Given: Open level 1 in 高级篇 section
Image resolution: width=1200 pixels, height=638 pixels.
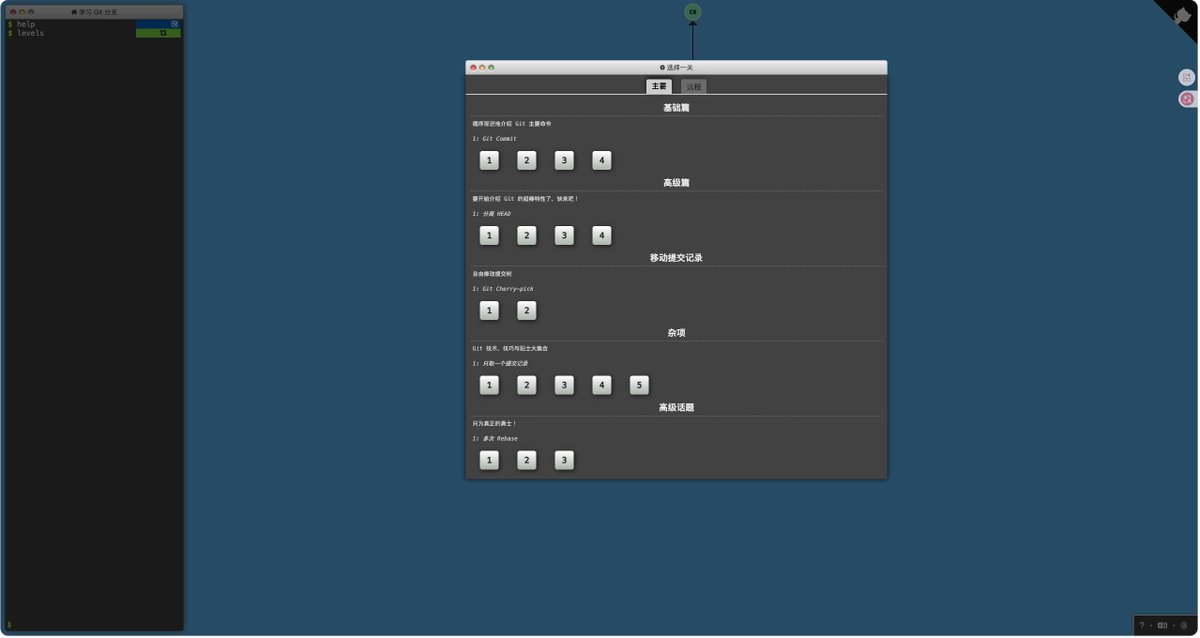Looking at the screenshot, I should pos(489,235).
